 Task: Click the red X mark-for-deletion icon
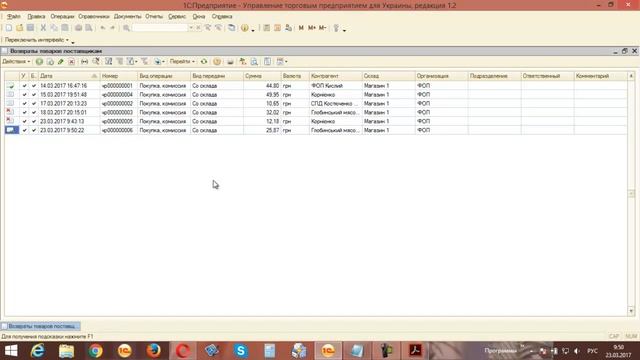click(x=71, y=62)
